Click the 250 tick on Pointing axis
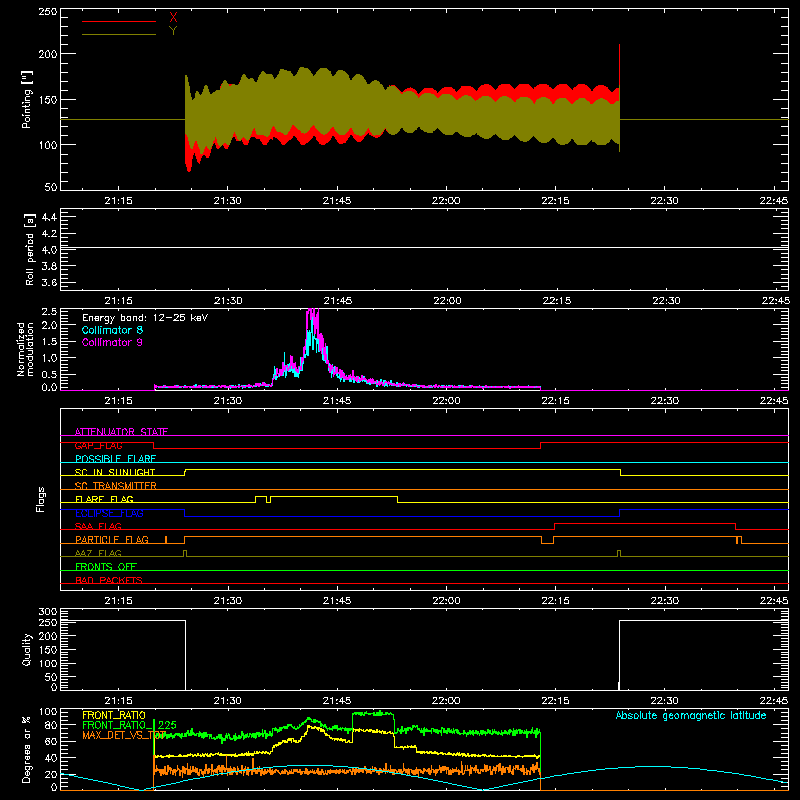This screenshot has width=800, height=800. [x=47, y=11]
